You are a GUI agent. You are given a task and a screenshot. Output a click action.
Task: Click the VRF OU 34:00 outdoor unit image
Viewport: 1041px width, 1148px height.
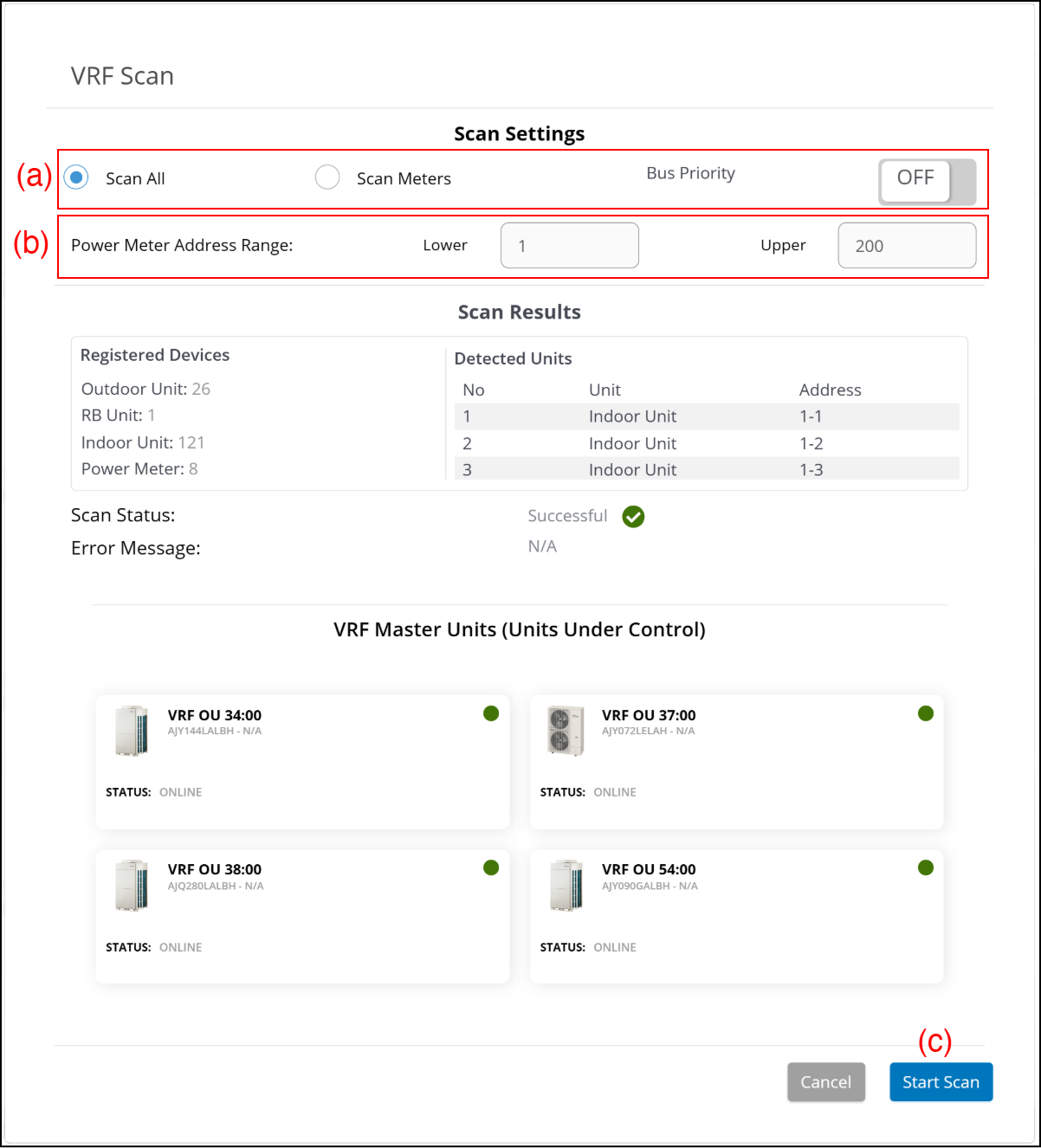132,731
